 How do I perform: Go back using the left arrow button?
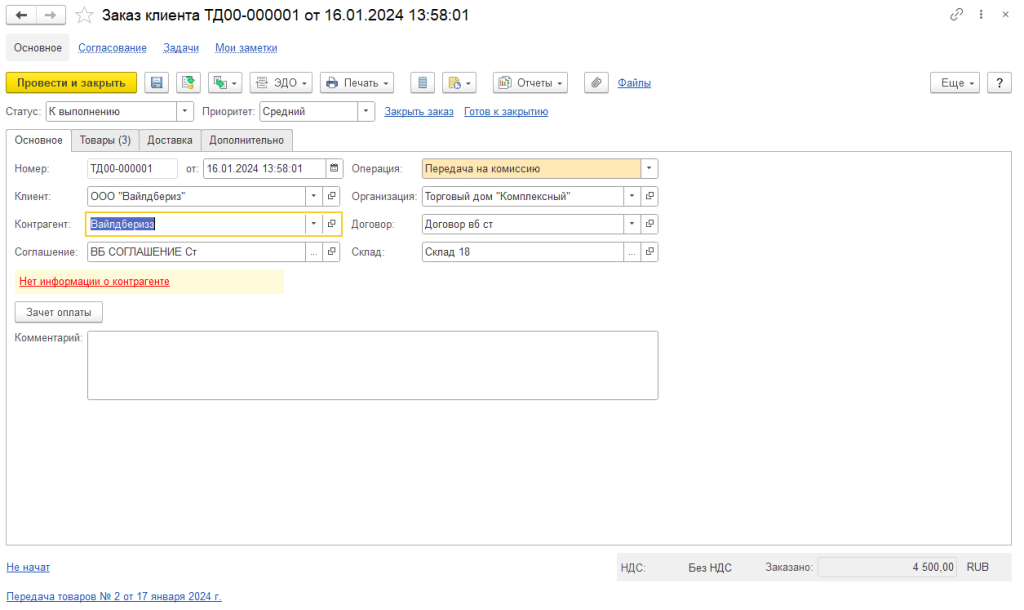[x=21, y=15]
